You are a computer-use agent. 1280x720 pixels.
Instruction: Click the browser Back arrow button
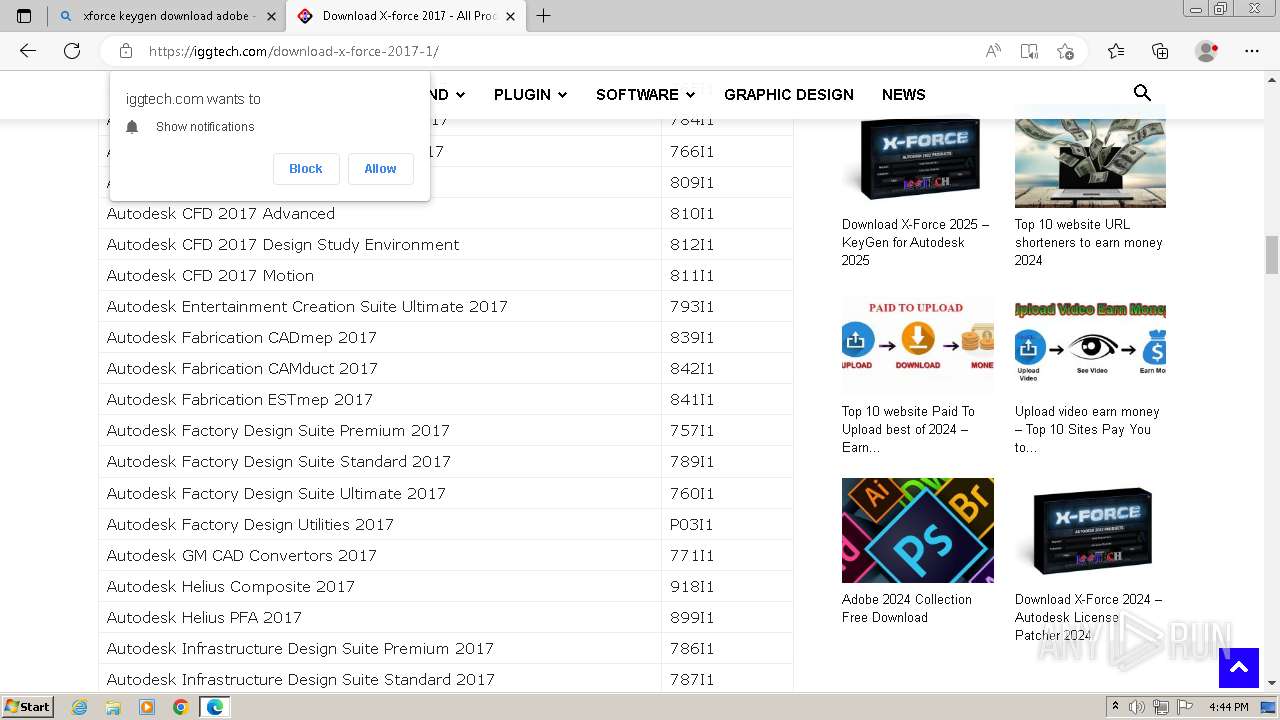click(x=28, y=51)
